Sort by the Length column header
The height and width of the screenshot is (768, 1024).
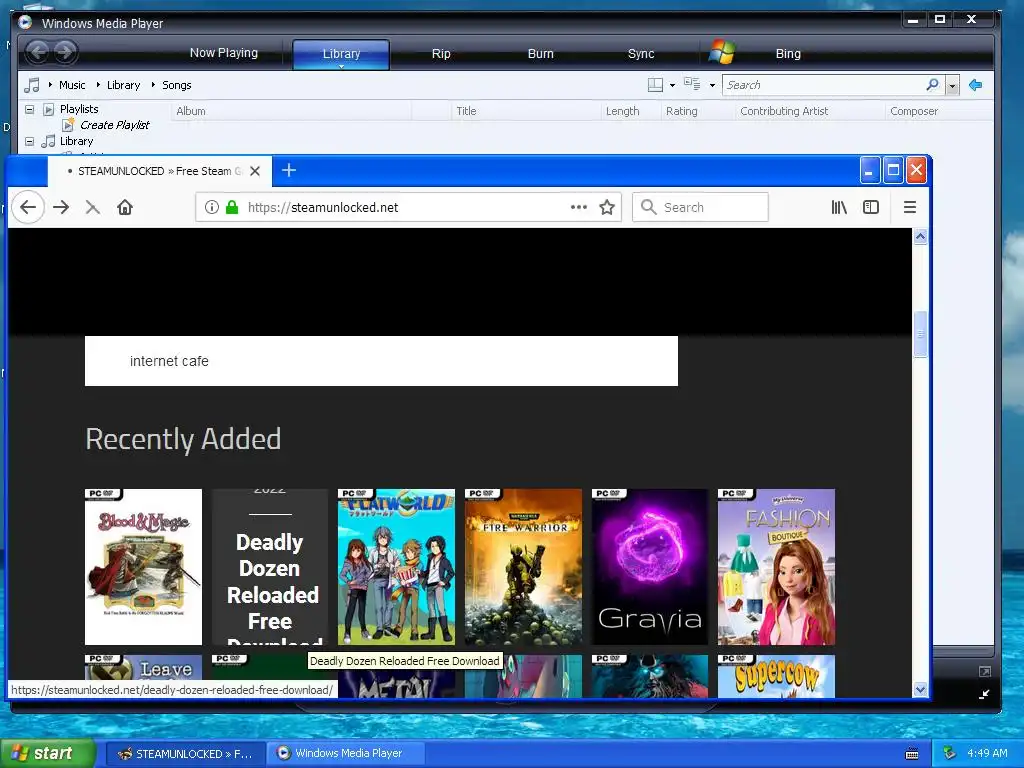pos(622,111)
